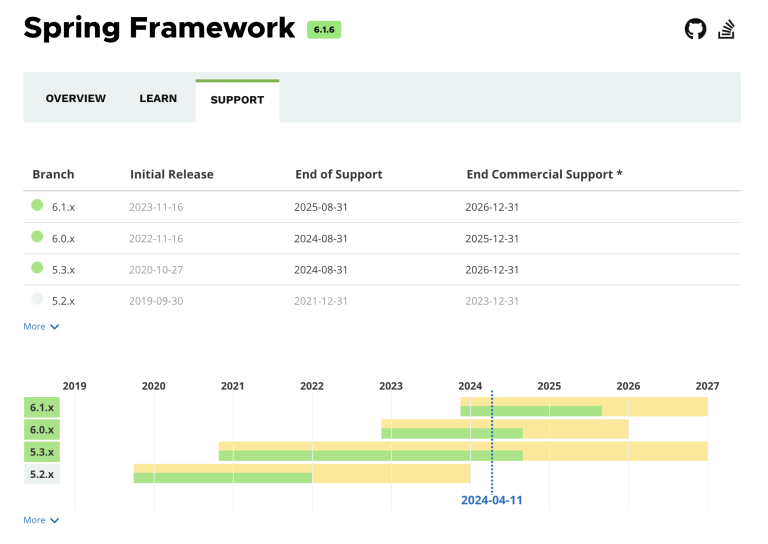Select the Support tab

(237, 100)
